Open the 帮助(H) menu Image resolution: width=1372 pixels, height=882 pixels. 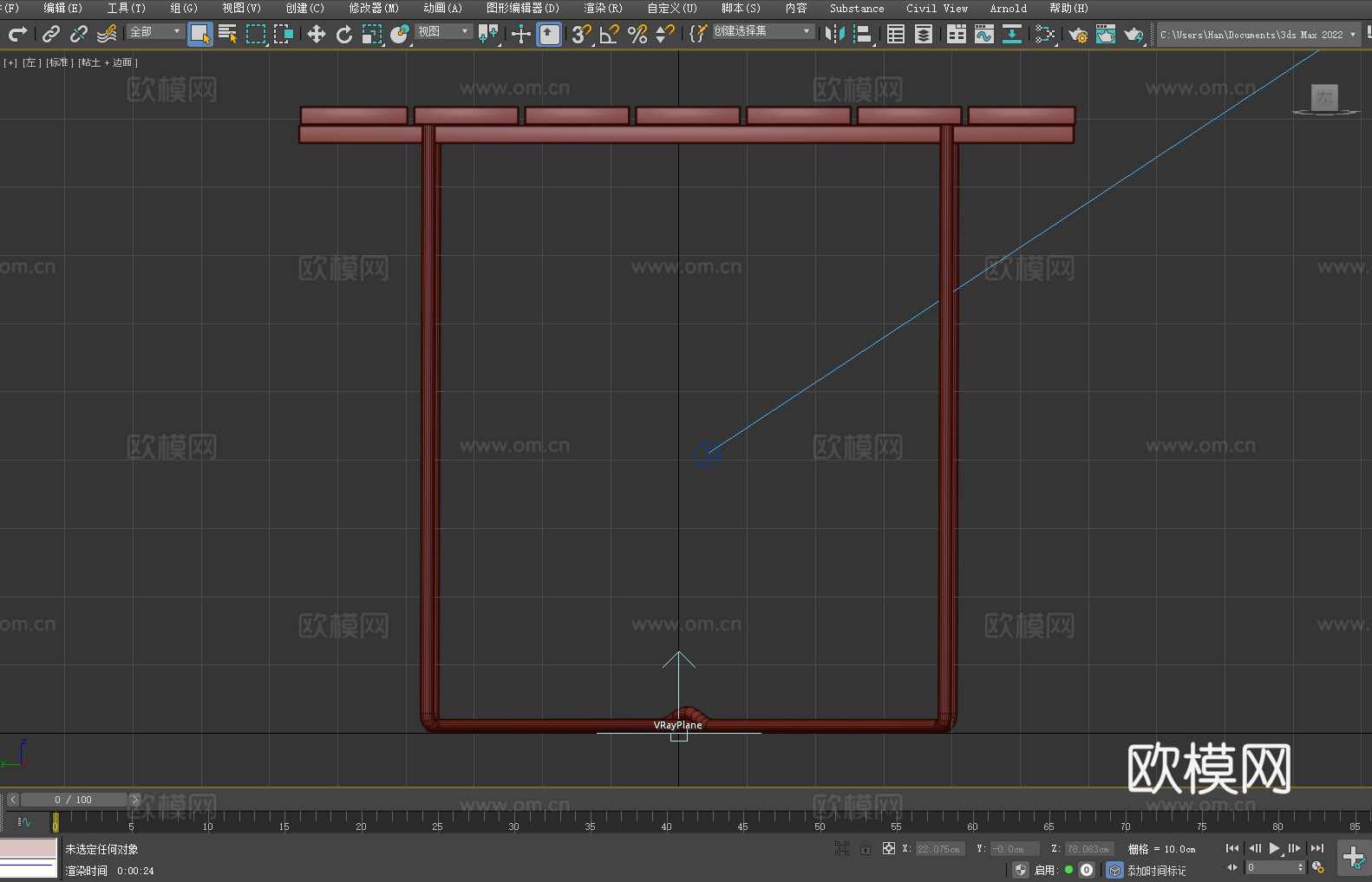coord(1068,8)
